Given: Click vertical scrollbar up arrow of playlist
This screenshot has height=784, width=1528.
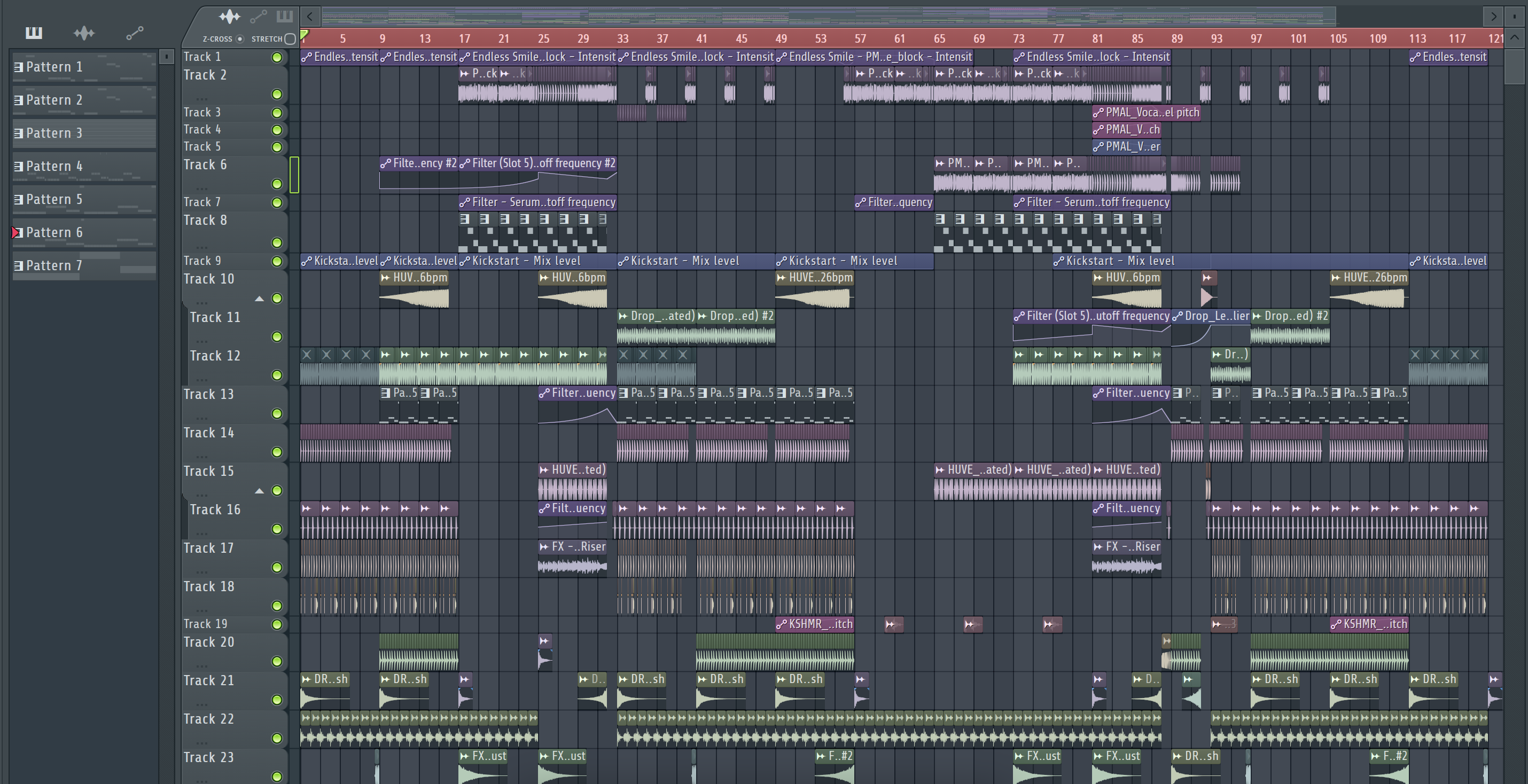Looking at the screenshot, I should [x=1514, y=37].
